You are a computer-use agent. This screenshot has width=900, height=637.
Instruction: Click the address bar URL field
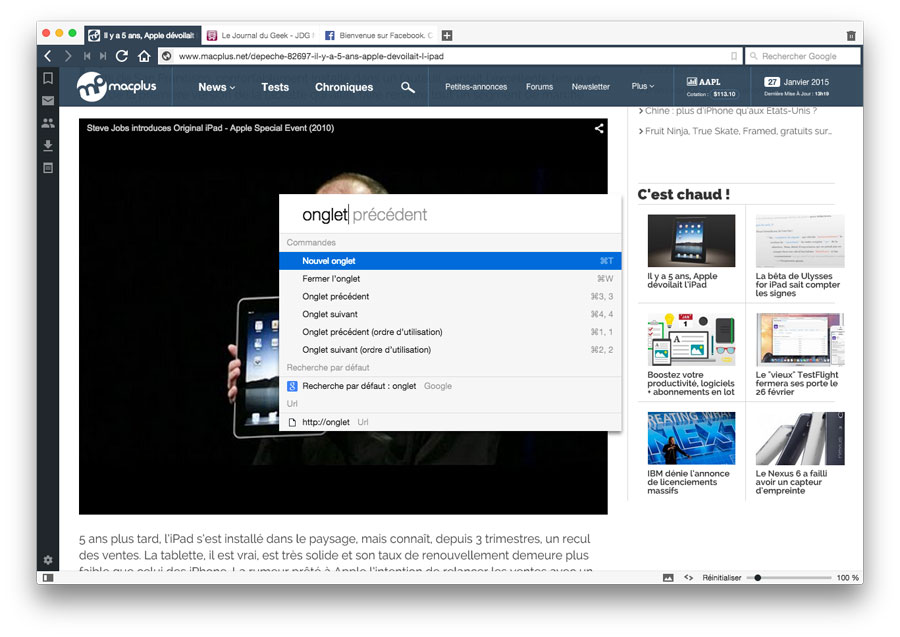(x=448, y=56)
